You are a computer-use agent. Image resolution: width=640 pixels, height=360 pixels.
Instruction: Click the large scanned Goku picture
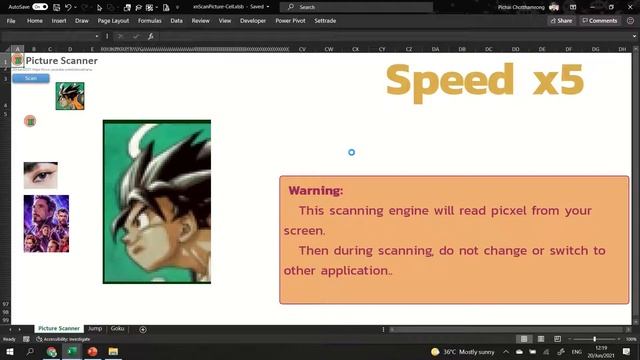click(x=157, y=202)
